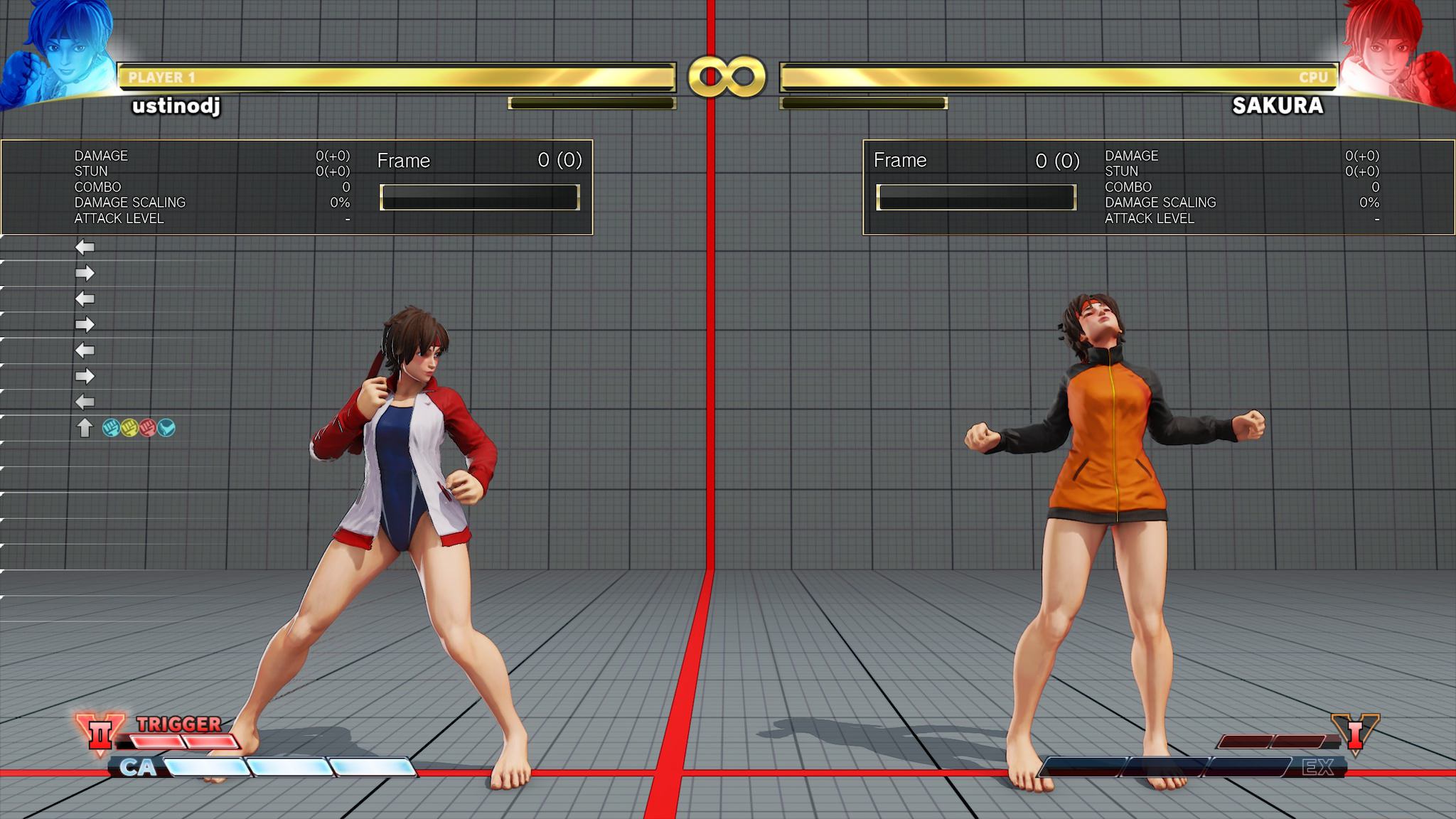
Task: Click the CPU's ATTACK LEVEL label
Action: 1149,218
